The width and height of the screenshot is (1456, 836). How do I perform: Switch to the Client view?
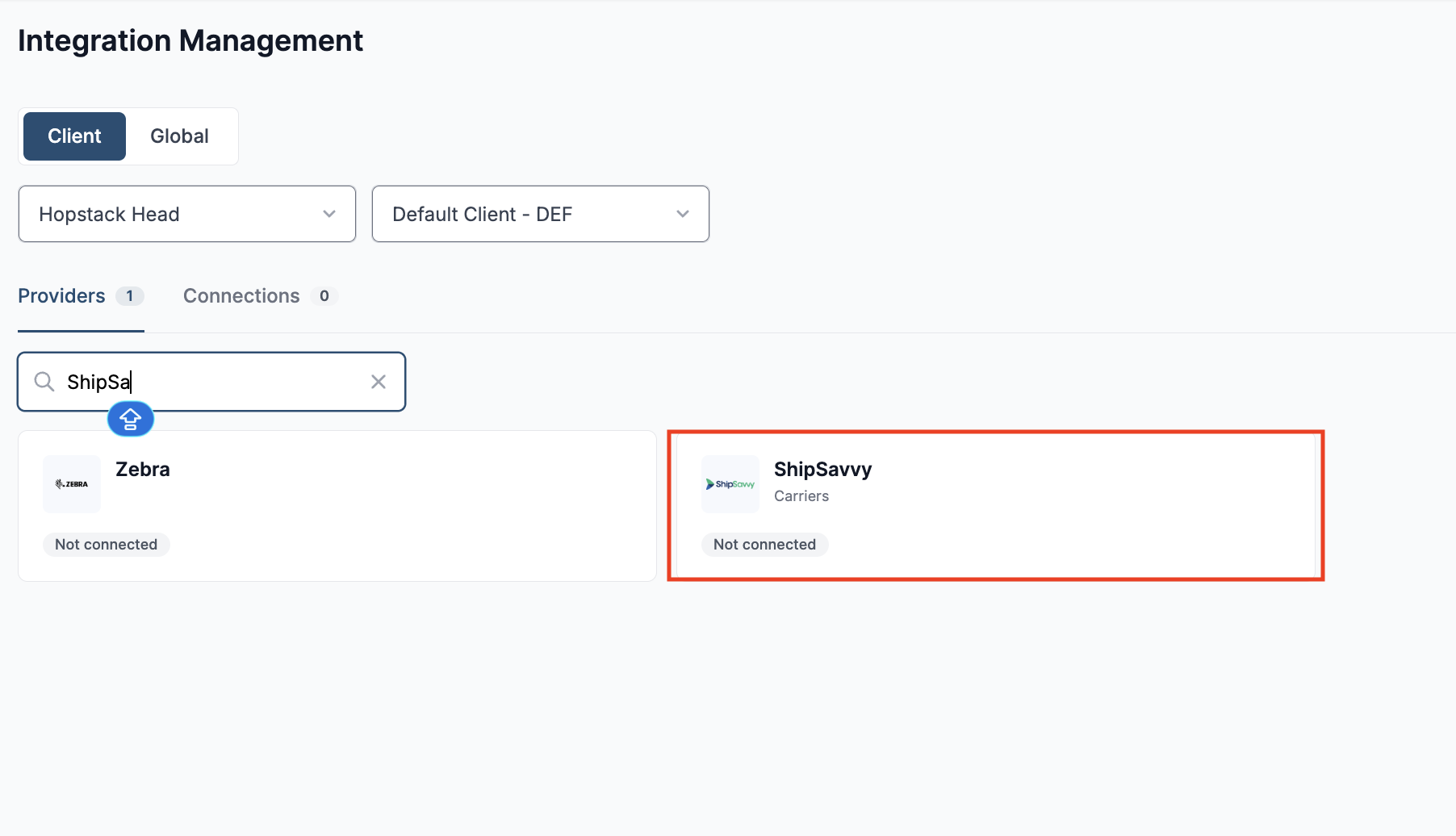coord(74,136)
